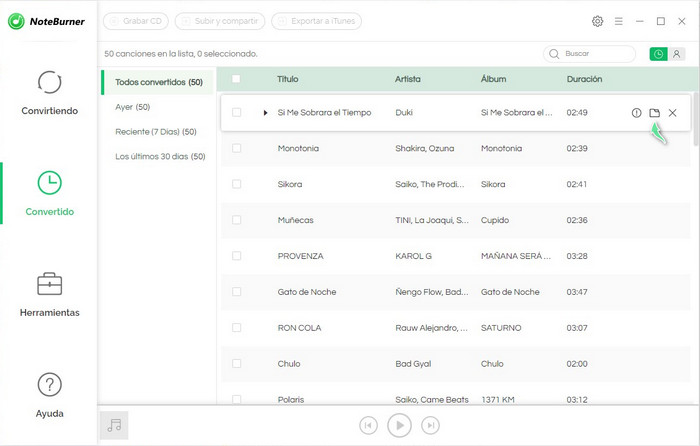This screenshot has height=446, width=700.
Task: Skip to previous track
Action: [x=368, y=425]
